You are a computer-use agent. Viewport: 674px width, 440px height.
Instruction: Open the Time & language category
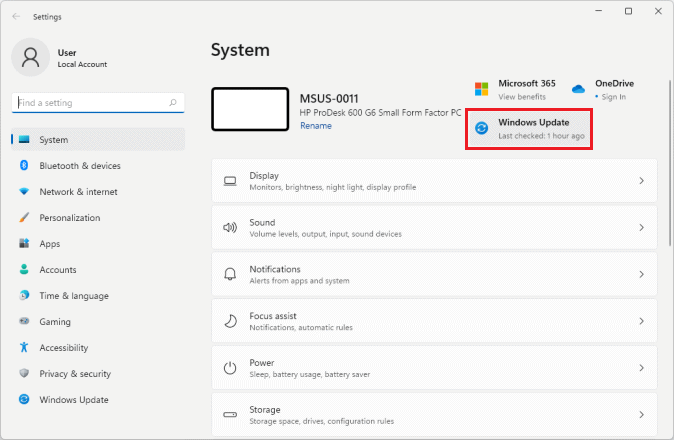point(74,296)
